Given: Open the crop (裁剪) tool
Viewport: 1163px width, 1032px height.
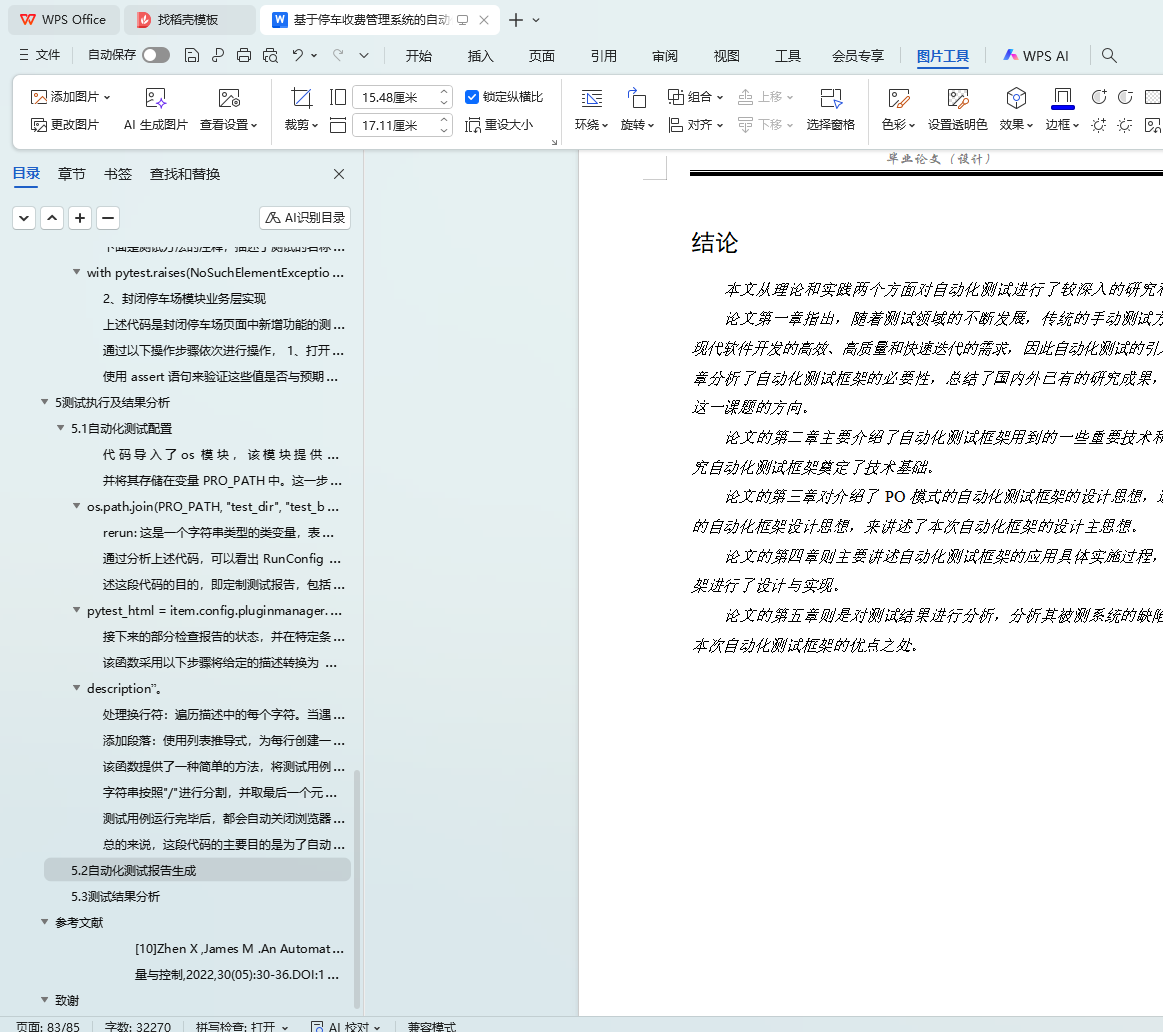Looking at the screenshot, I should click(301, 98).
